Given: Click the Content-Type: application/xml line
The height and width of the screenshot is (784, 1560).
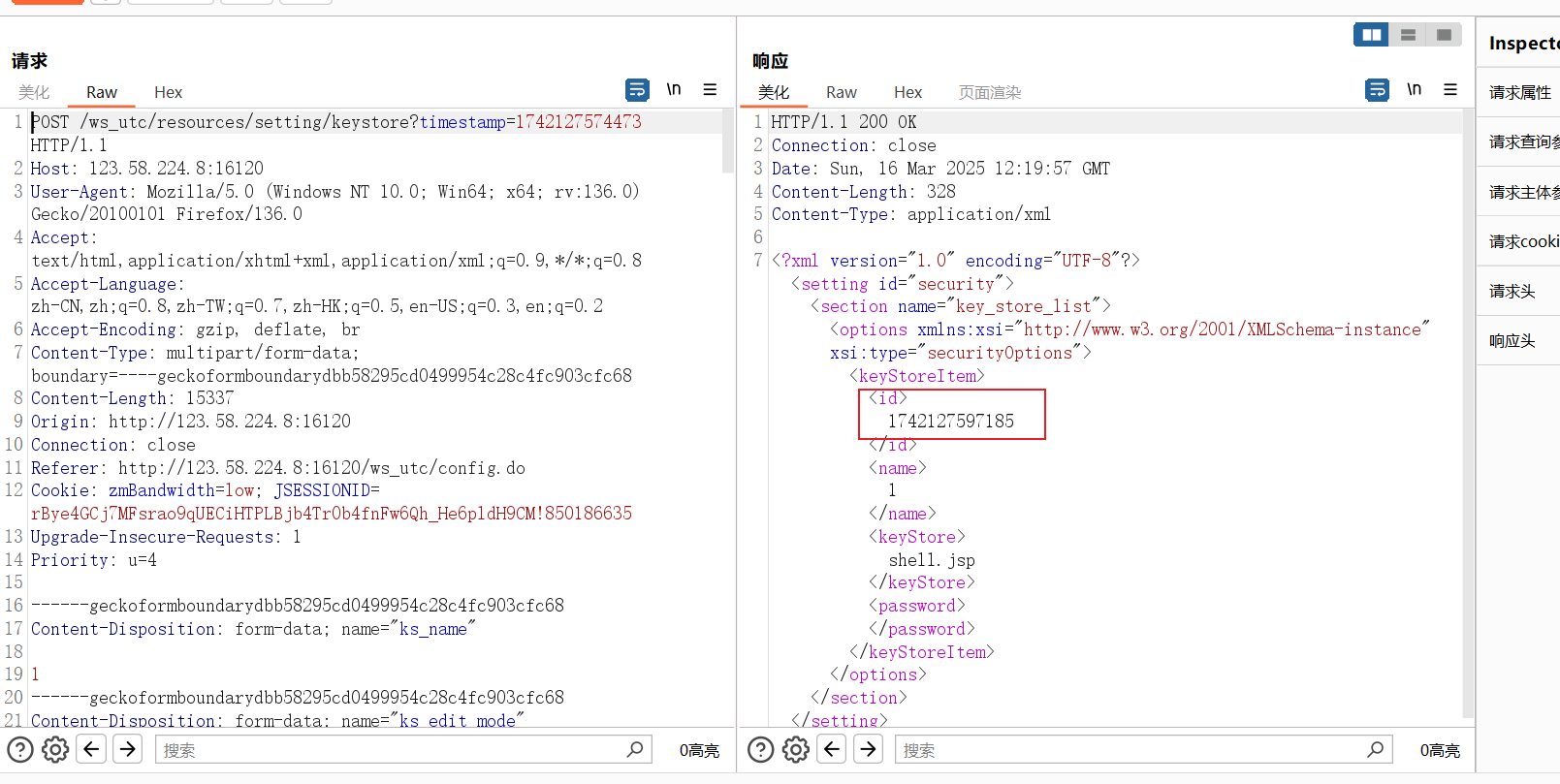Looking at the screenshot, I should pos(911,214).
